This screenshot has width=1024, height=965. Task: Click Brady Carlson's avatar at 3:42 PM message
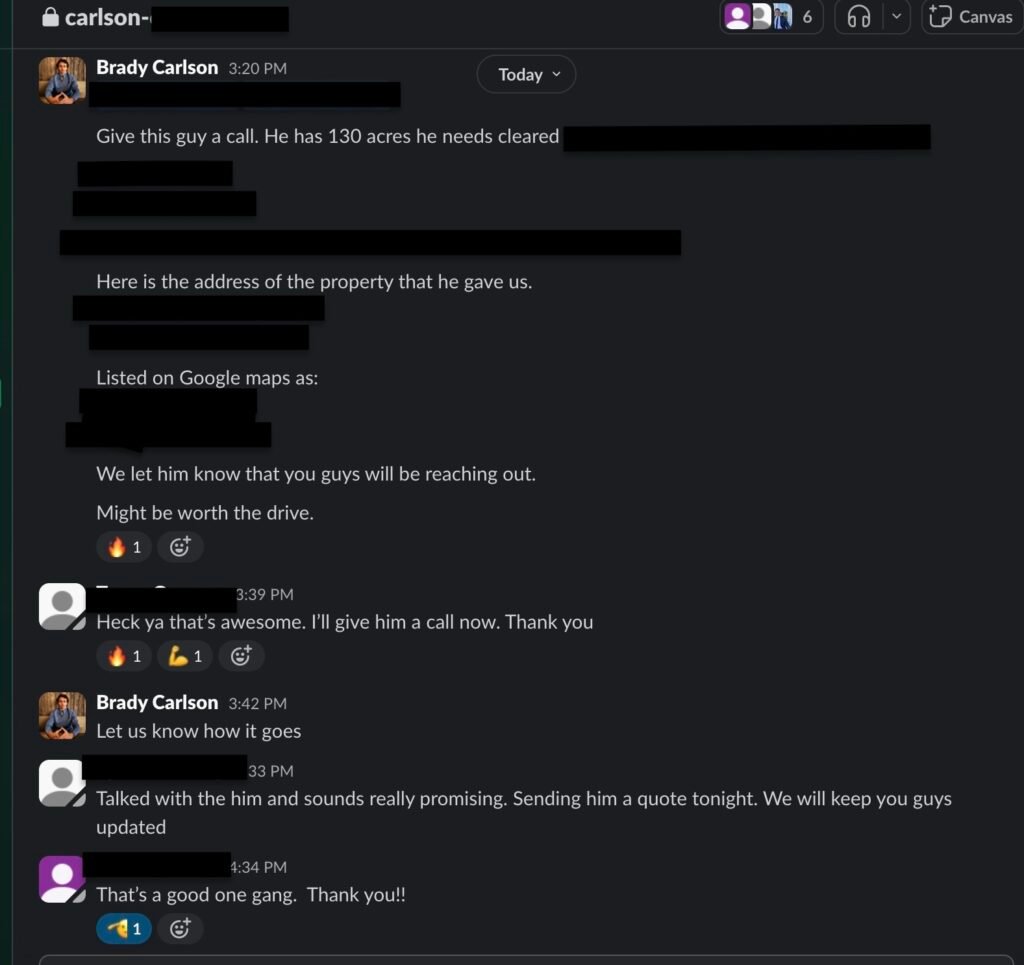click(62, 716)
